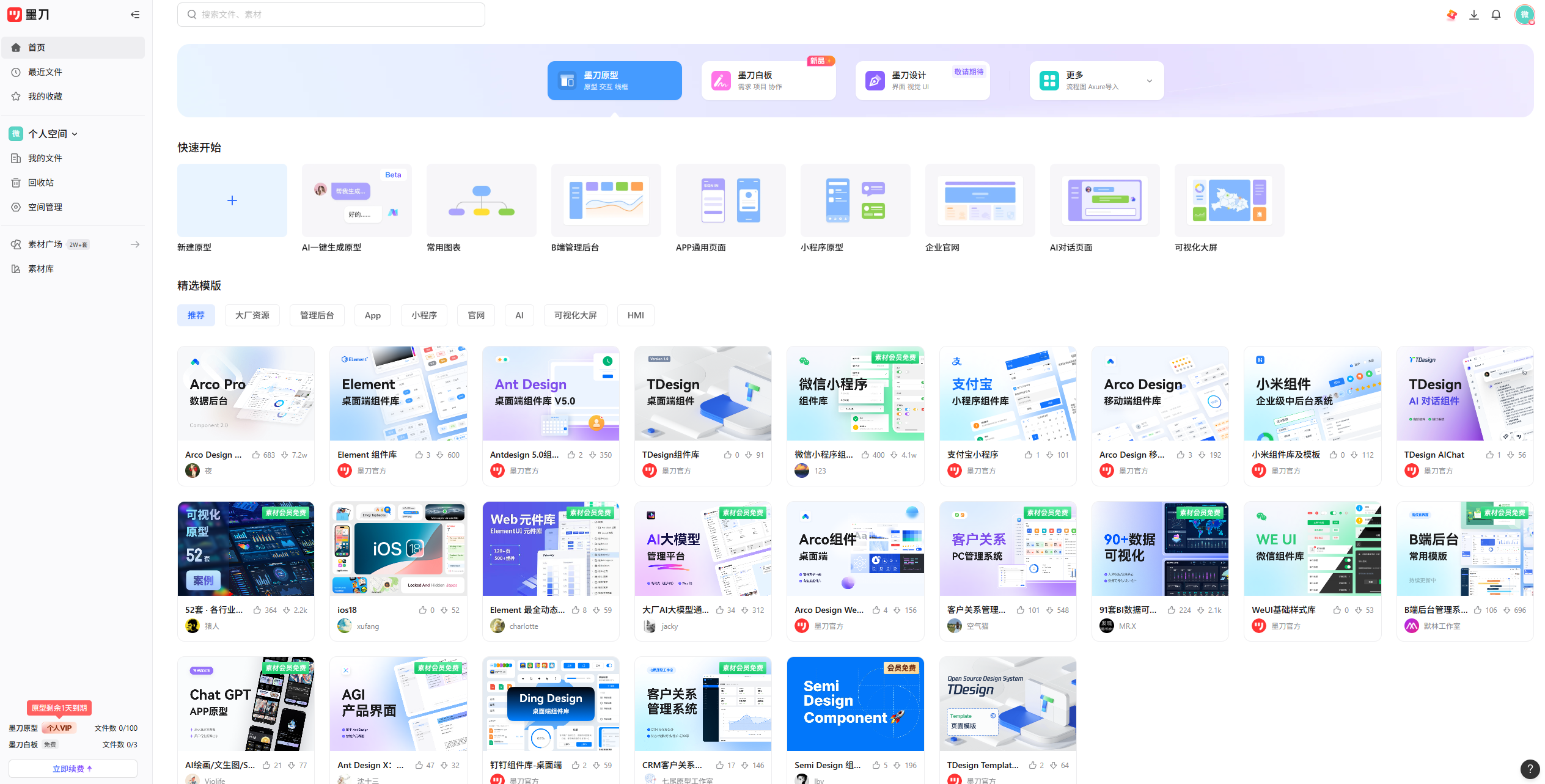Create a new prototype (新建原型)

point(232,200)
